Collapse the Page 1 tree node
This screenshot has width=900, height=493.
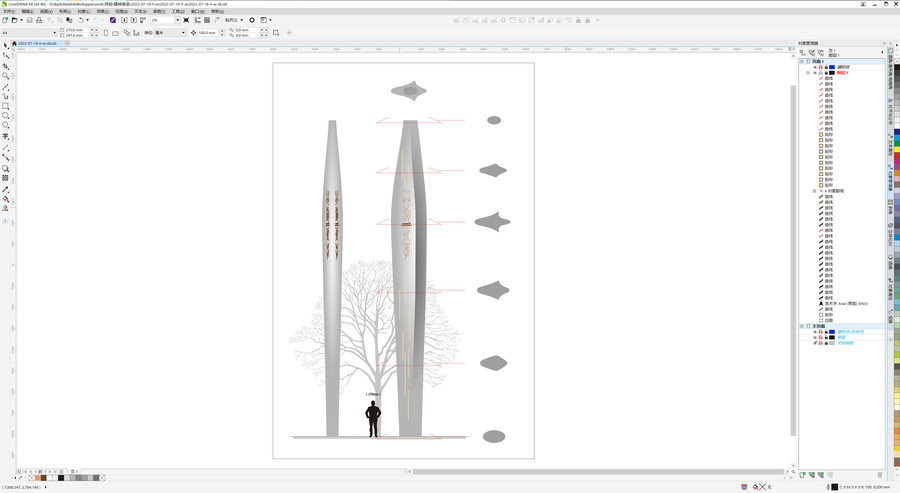click(x=802, y=61)
